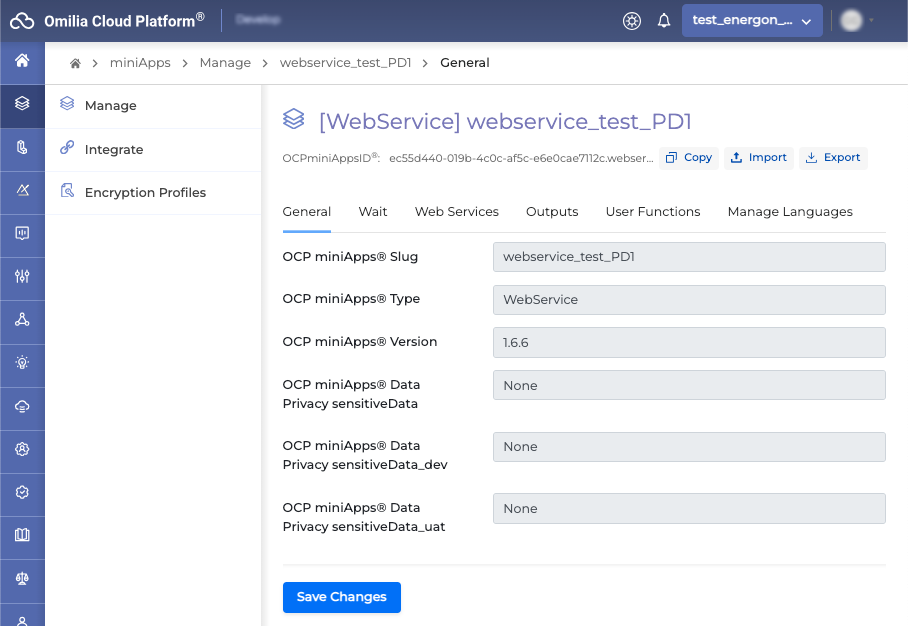Click the home icon in left sidebar
The image size is (908, 626).
click(22, 61)
